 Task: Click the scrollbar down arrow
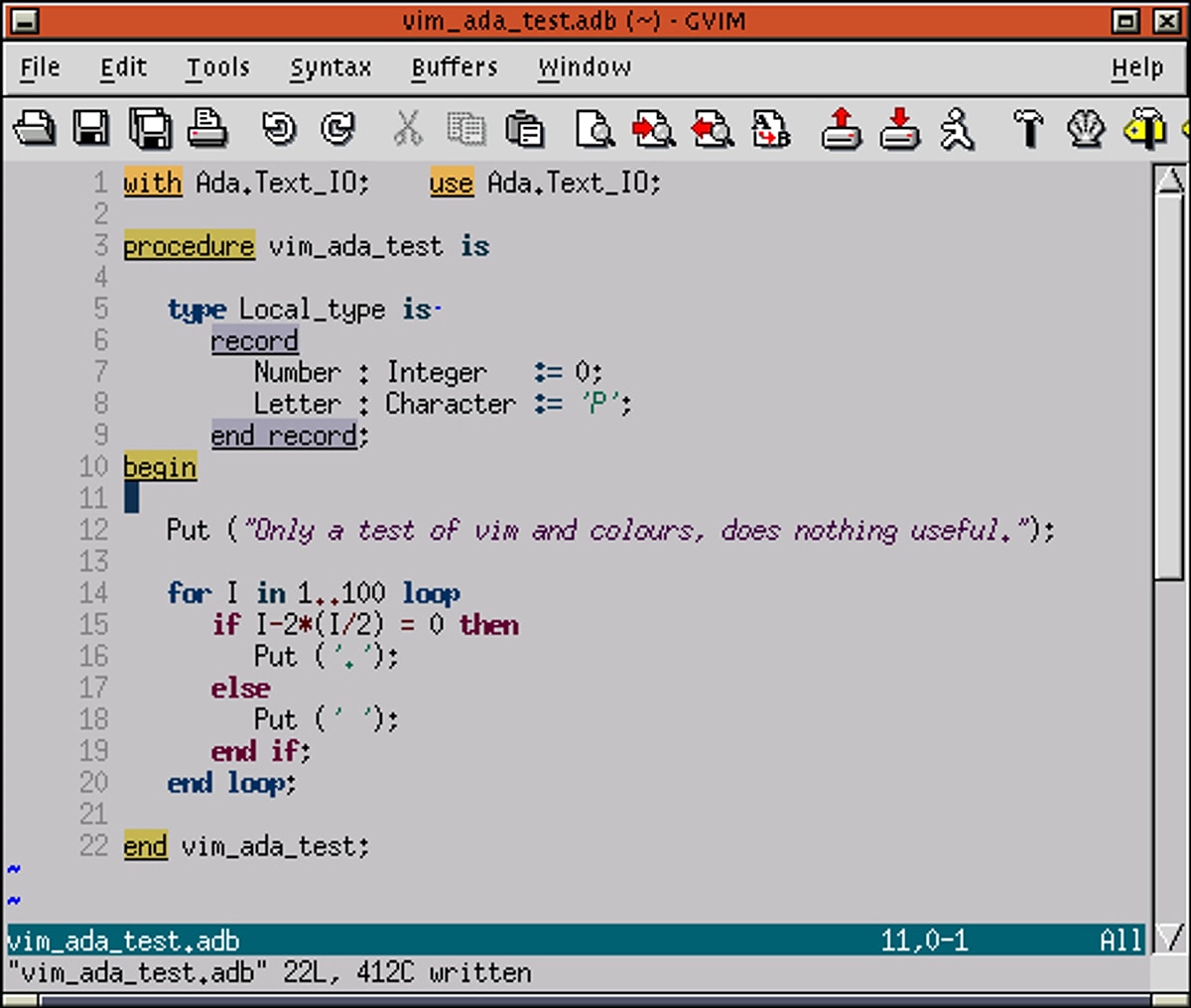coord(1170,938)
